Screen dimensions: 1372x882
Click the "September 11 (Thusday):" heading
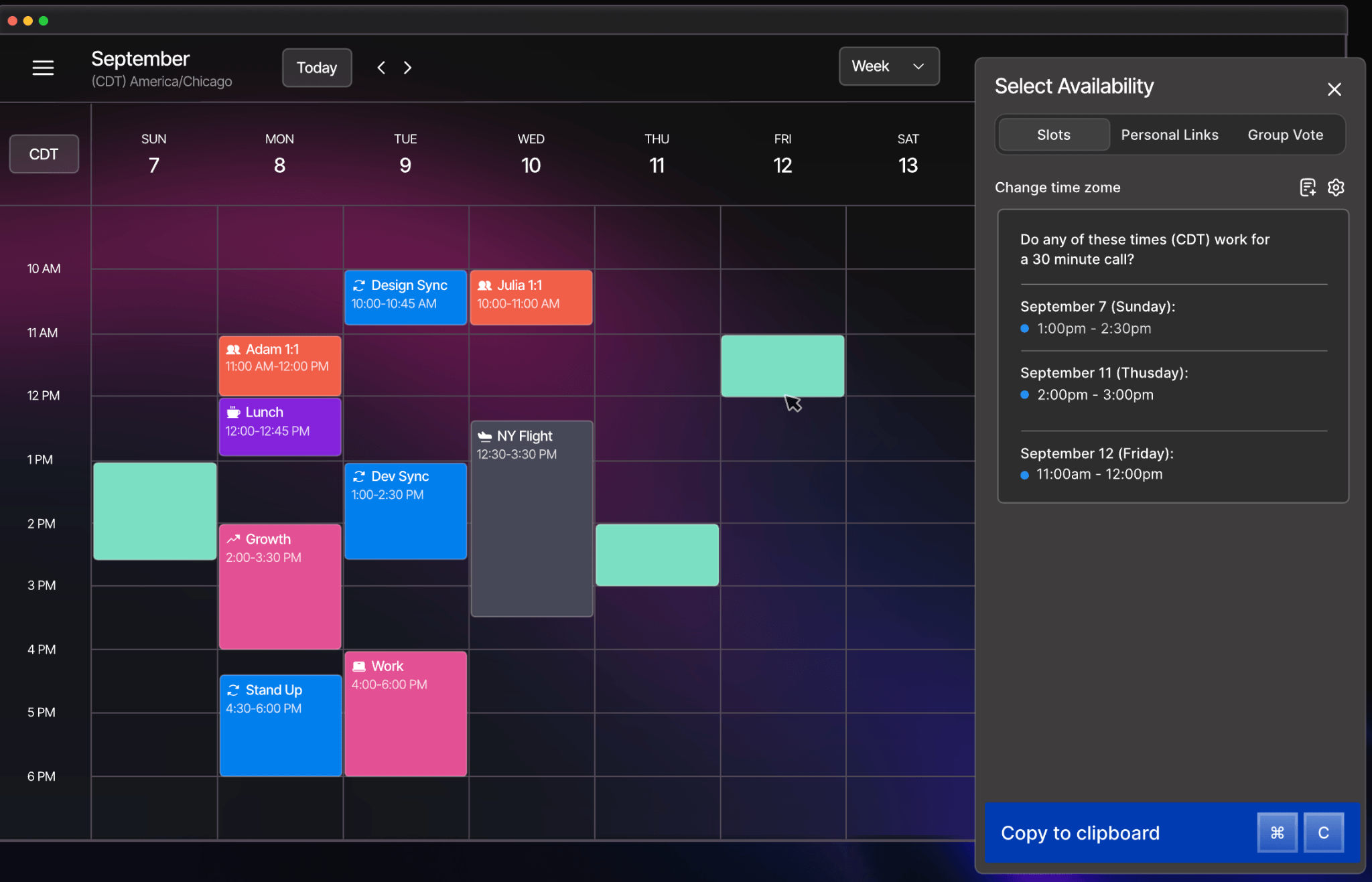pyautogui.click(x=1104, y=373)
